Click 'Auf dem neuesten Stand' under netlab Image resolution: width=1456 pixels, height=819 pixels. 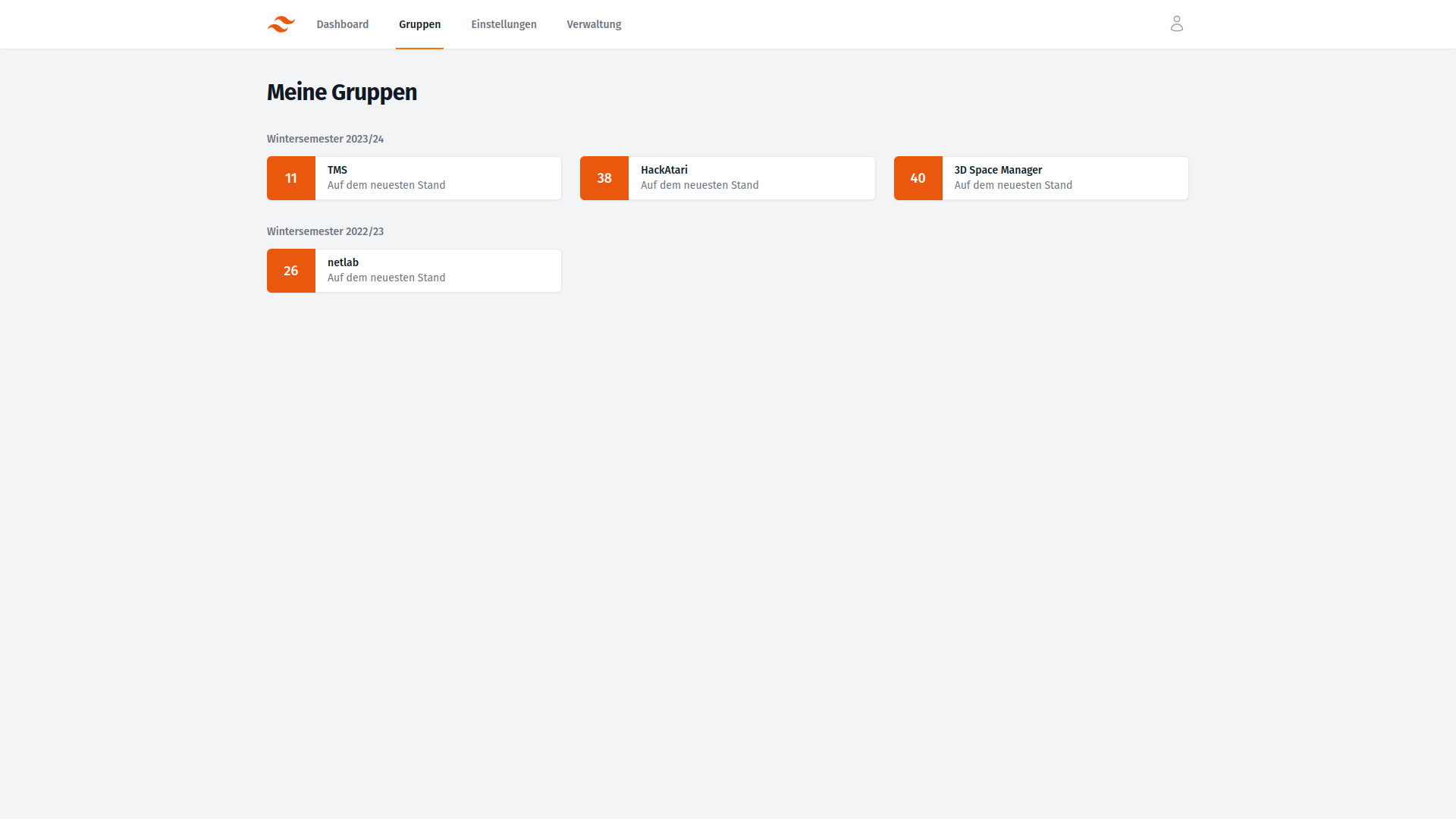point(386,278)
